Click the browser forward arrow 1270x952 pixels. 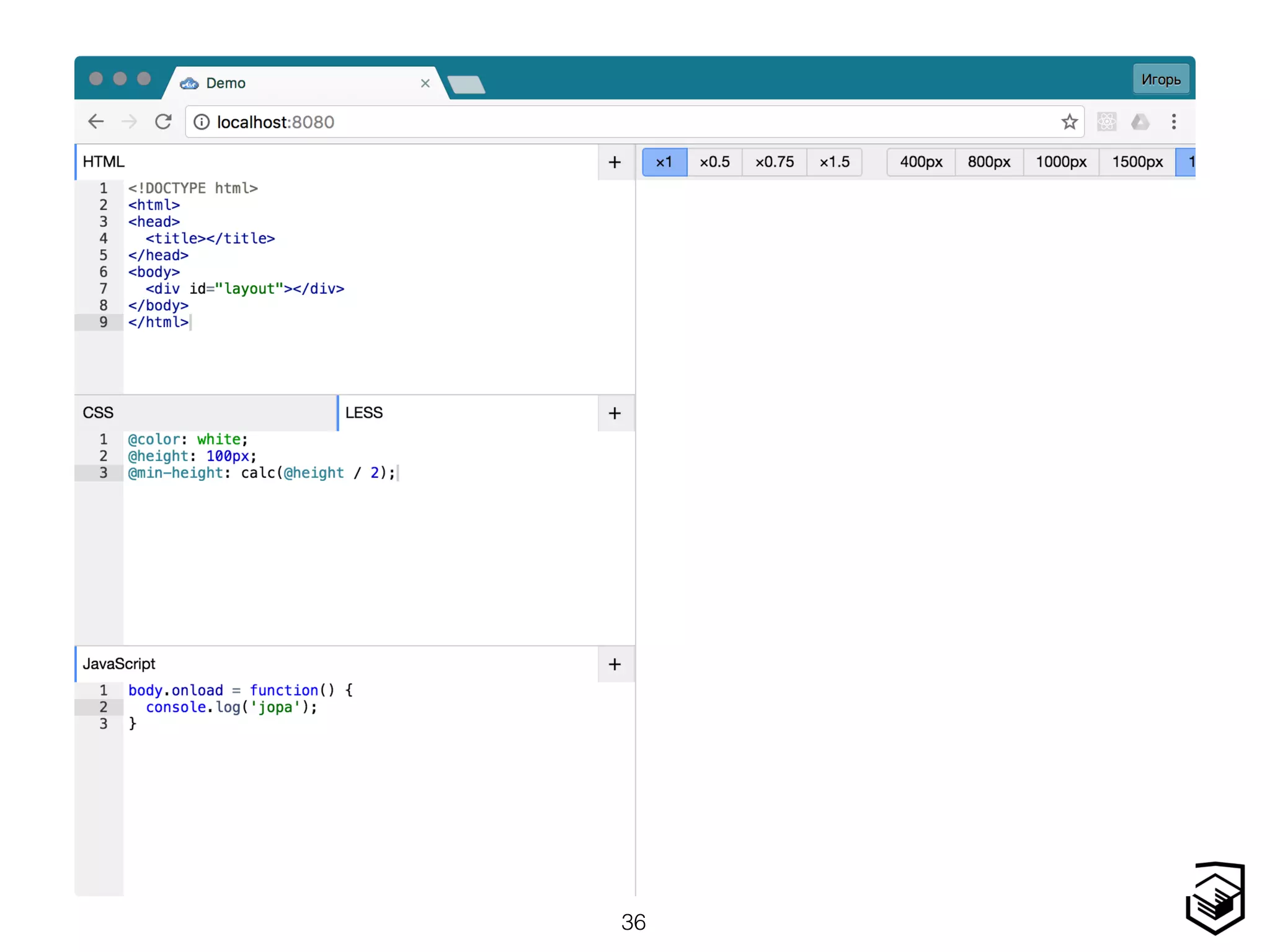tap(129, 121)
